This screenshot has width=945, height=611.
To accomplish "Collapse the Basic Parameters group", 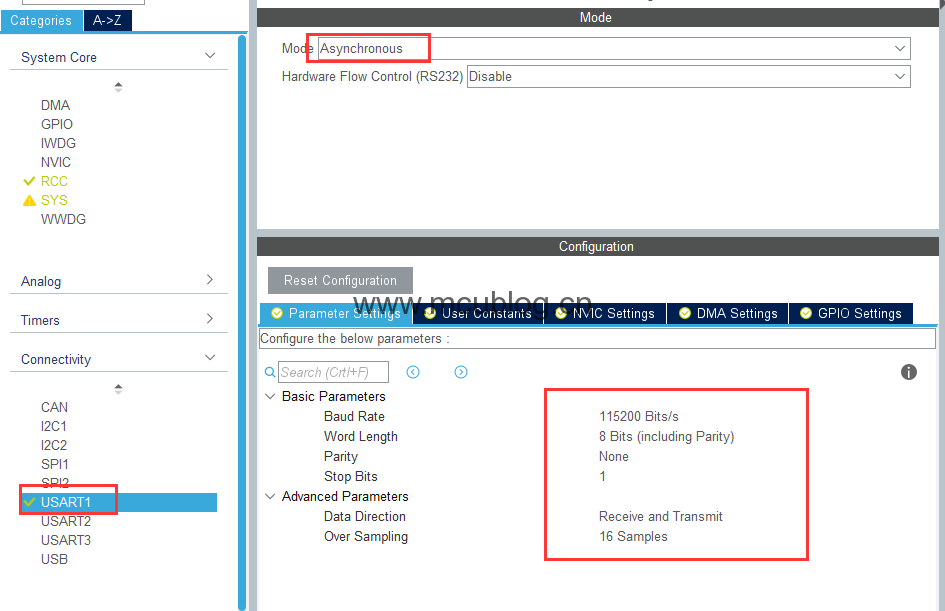I will coord(270,396).
